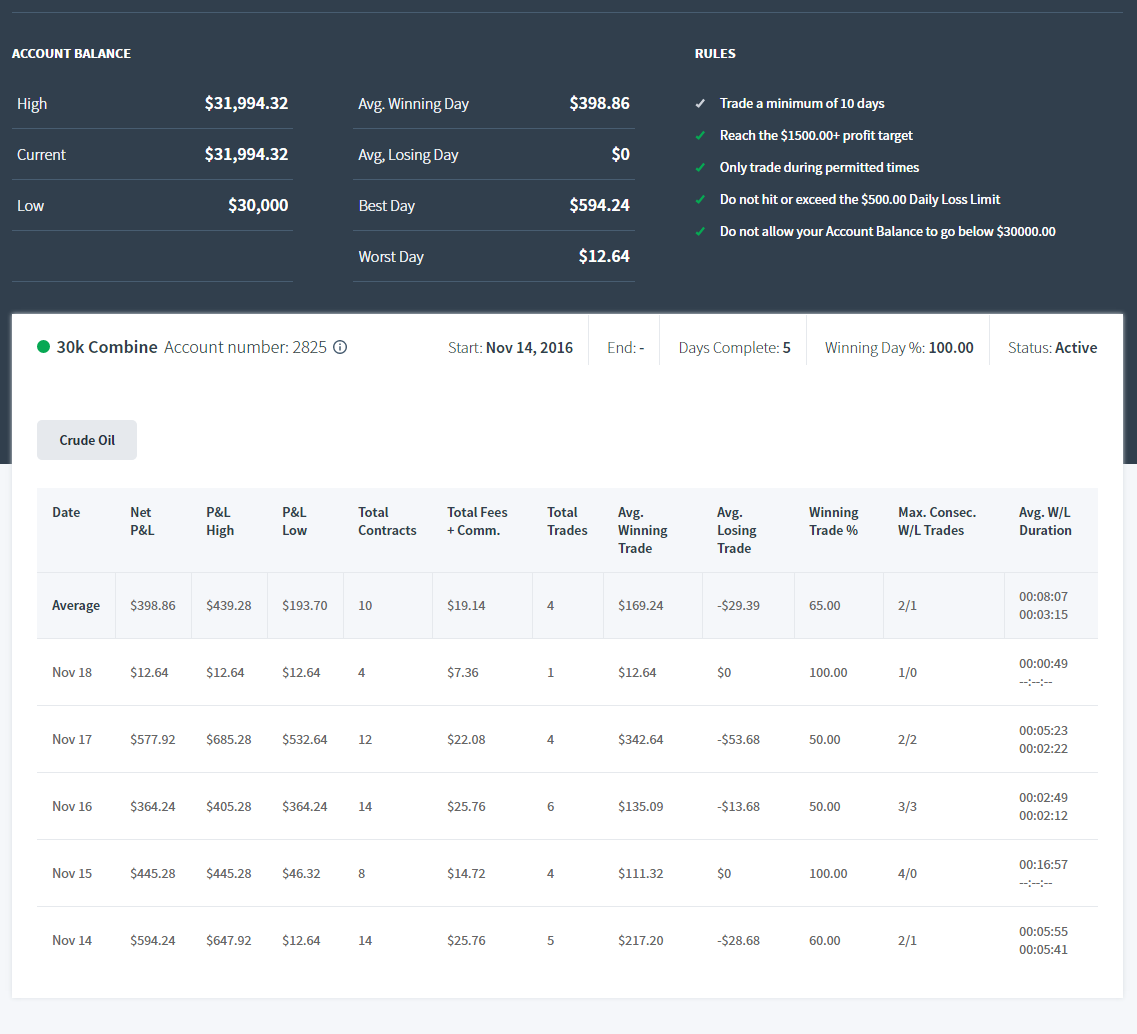Image resolution: width=1137 pixels, height=1034 pixels.
Task: Click the $445.28 Net P&L cell for Nov 15
Action: pyautogui.click(x=152, y=874)
